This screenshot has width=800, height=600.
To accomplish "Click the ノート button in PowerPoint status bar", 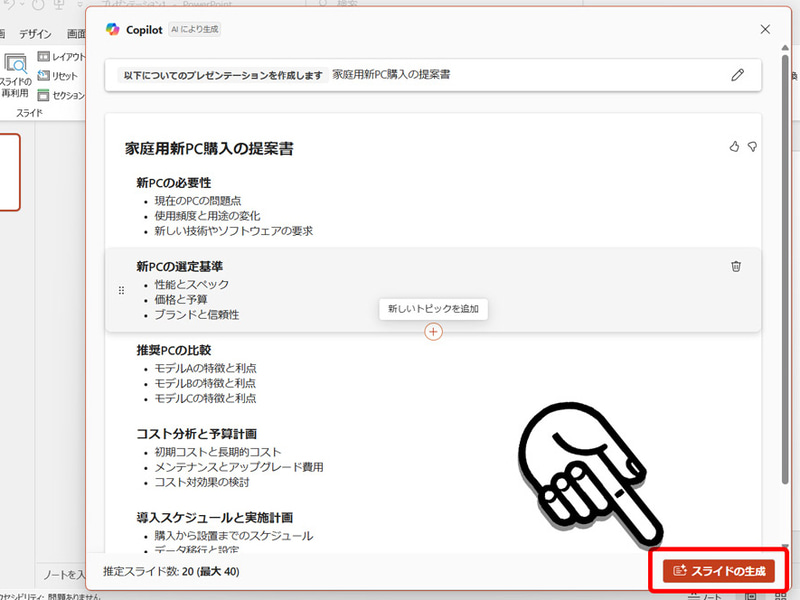I will 704,595.
